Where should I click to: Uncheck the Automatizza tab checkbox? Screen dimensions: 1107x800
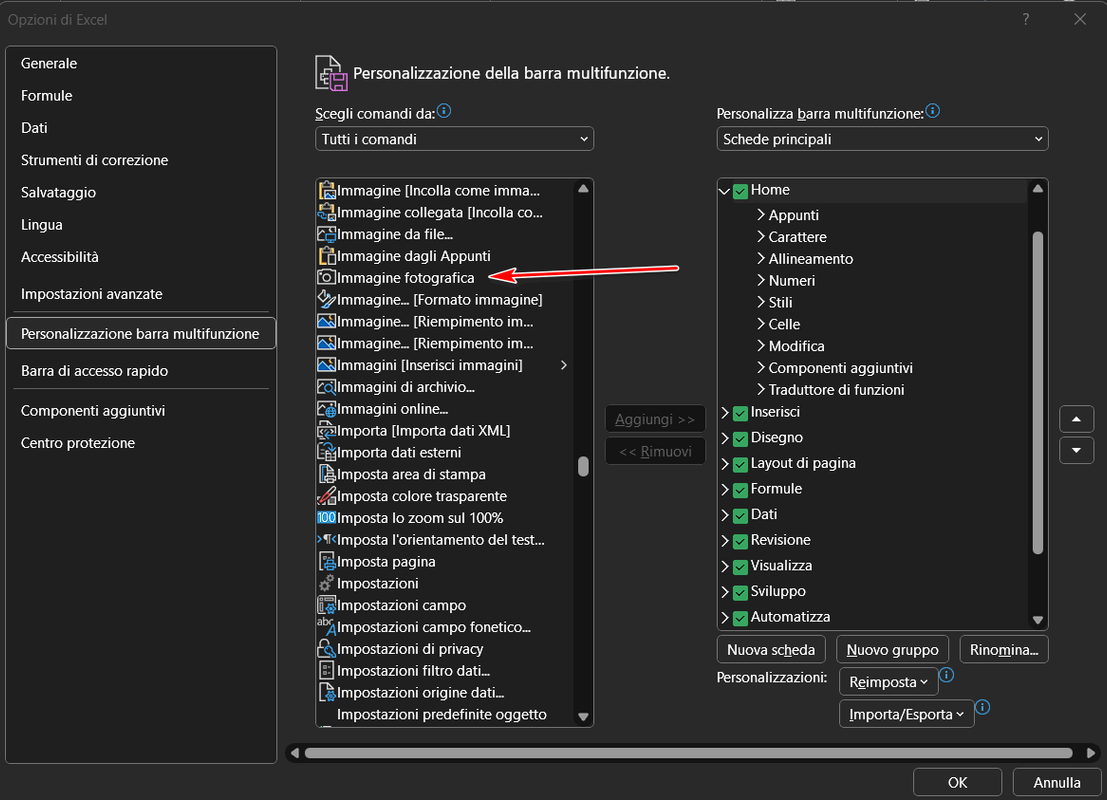pyautogui.click(x=740, y=618)
